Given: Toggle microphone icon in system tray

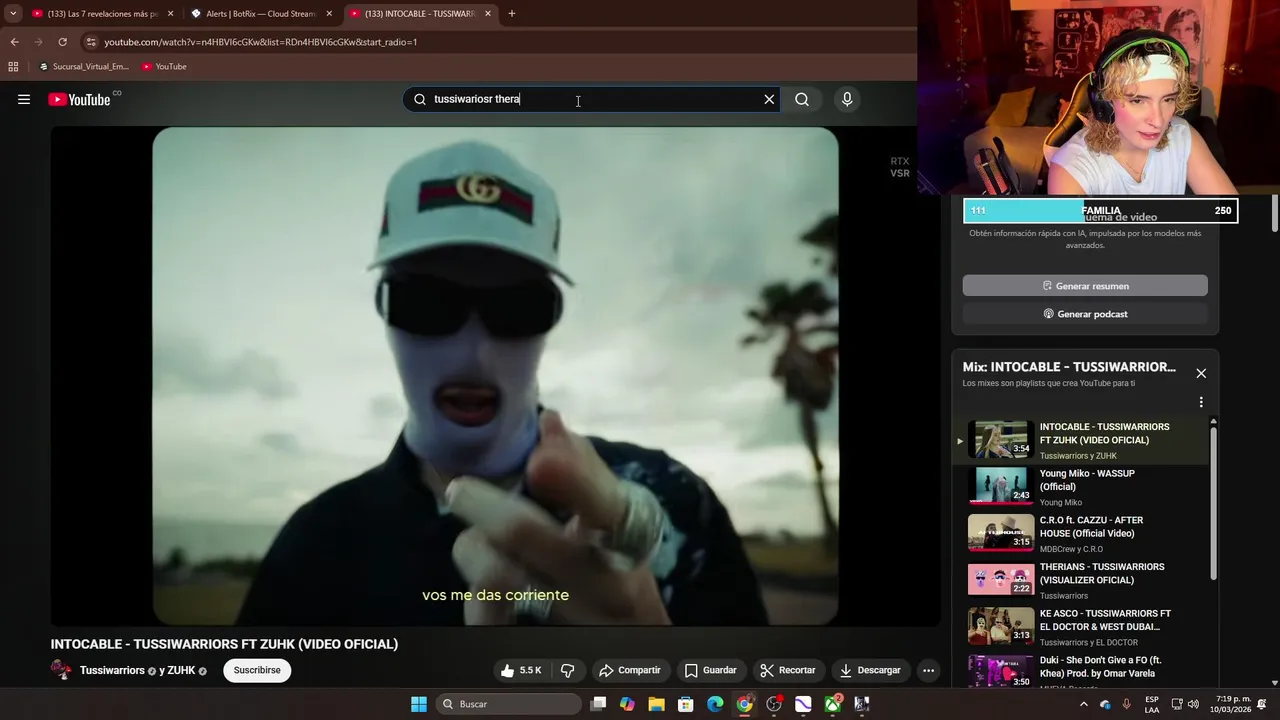Looking at the screenshot, I should tap(1127, 704).
